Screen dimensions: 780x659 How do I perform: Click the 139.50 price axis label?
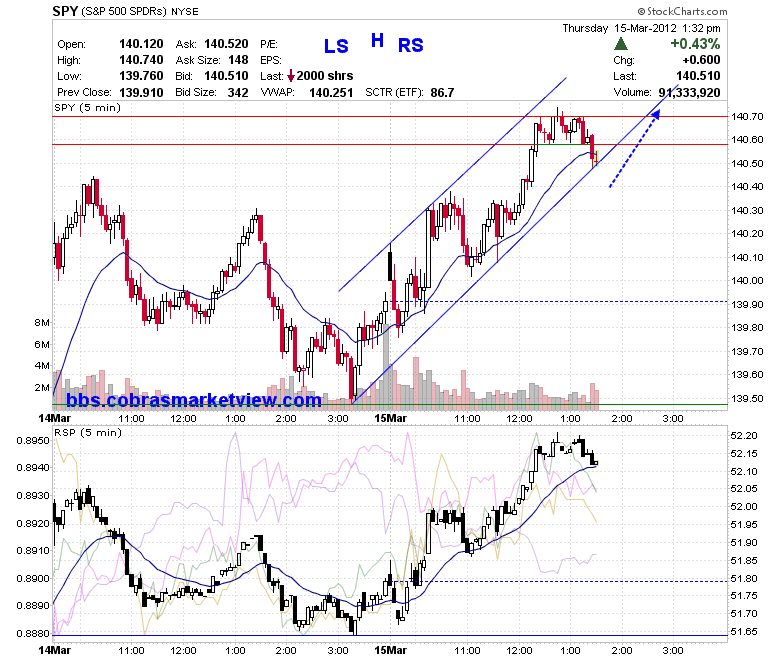[747, 398]
